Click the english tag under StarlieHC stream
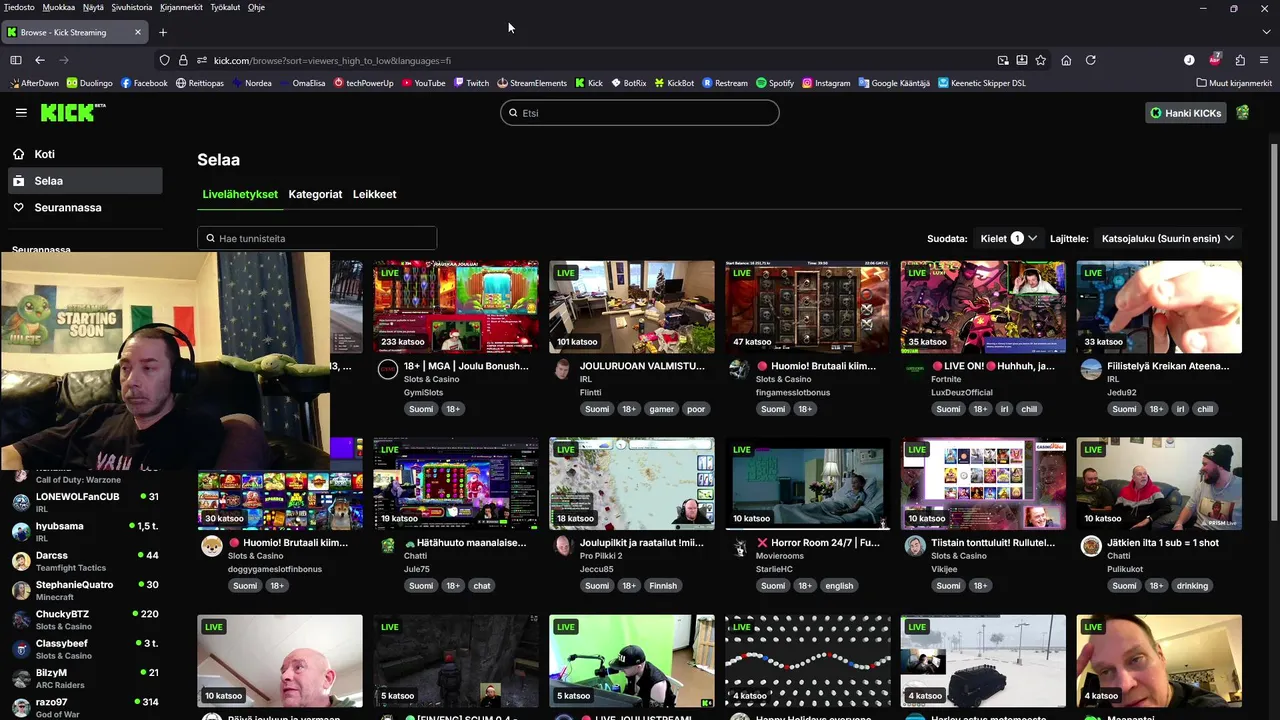This screenshot has width=1280, height=720. tap(839, 586)
